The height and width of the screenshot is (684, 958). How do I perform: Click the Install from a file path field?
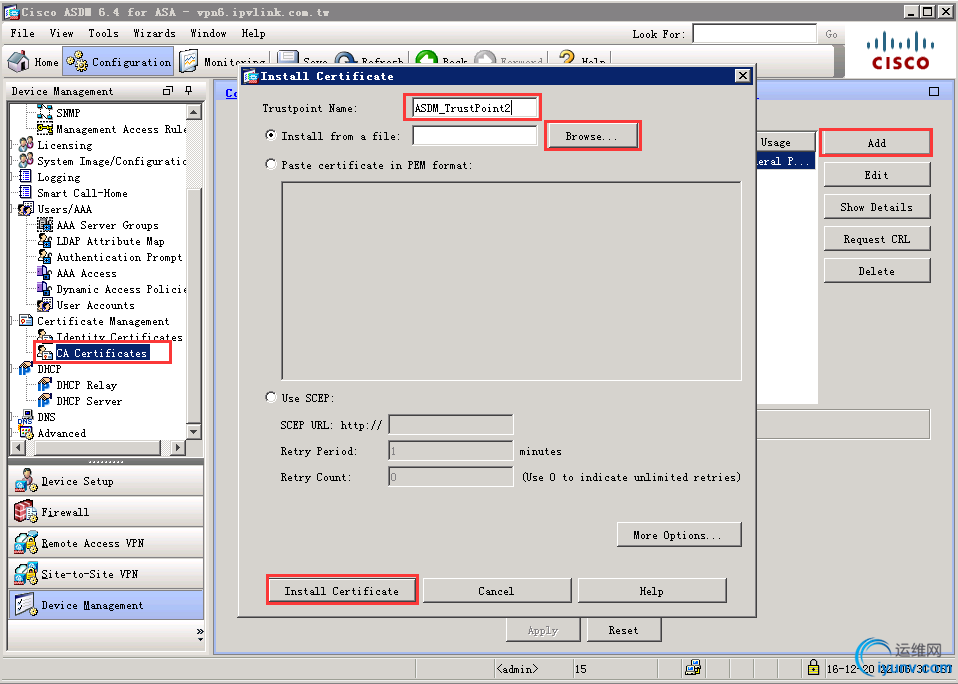click(x=474, y=136)
